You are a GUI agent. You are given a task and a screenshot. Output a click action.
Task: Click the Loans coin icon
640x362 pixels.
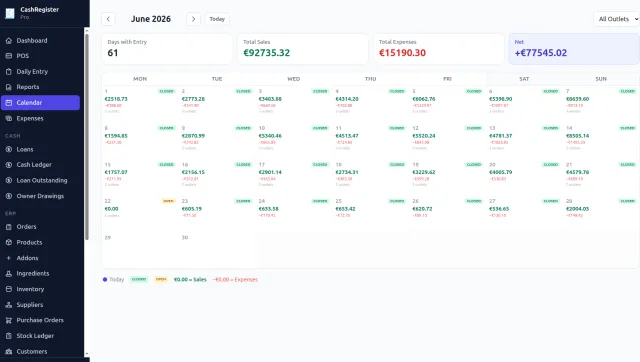[9, 149]
